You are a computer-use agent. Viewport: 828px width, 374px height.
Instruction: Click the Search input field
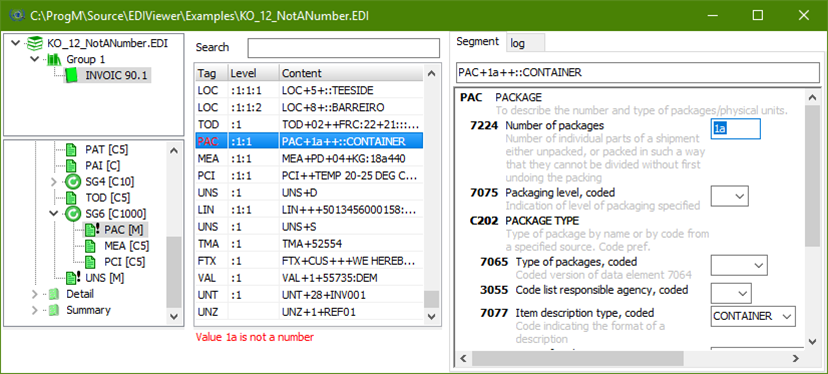(344, 48)
